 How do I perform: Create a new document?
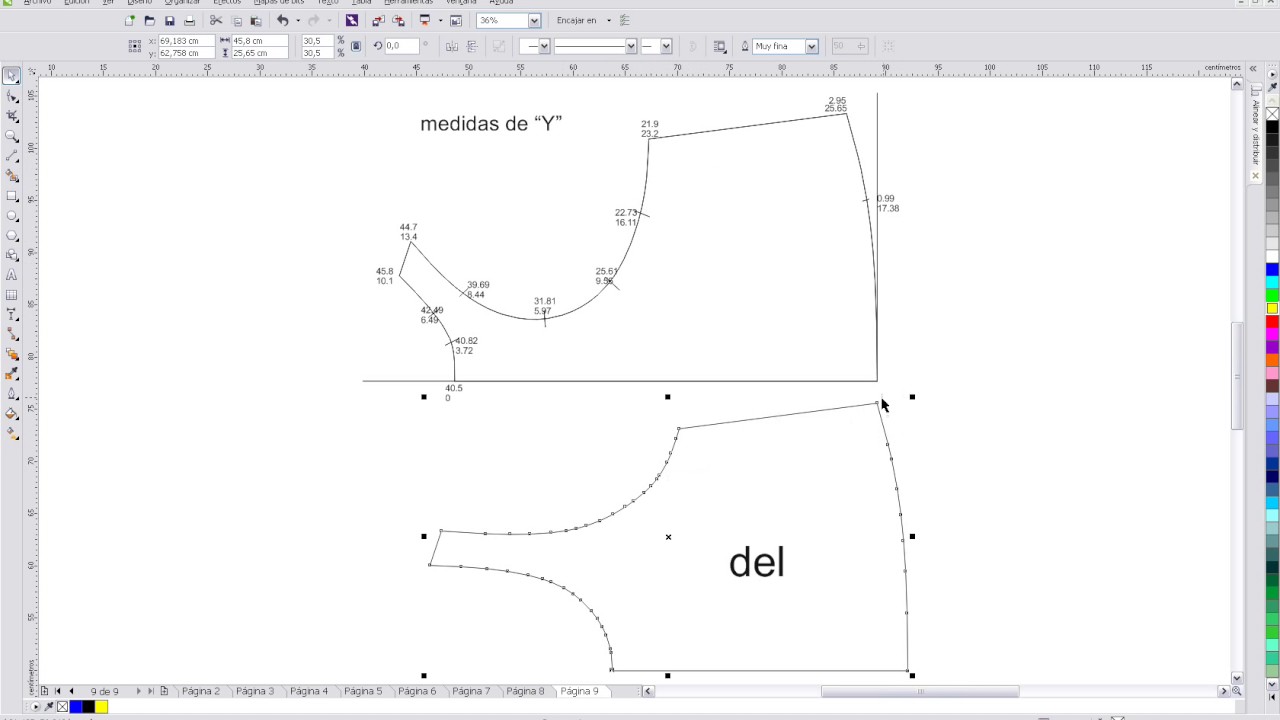pos(130,21)
